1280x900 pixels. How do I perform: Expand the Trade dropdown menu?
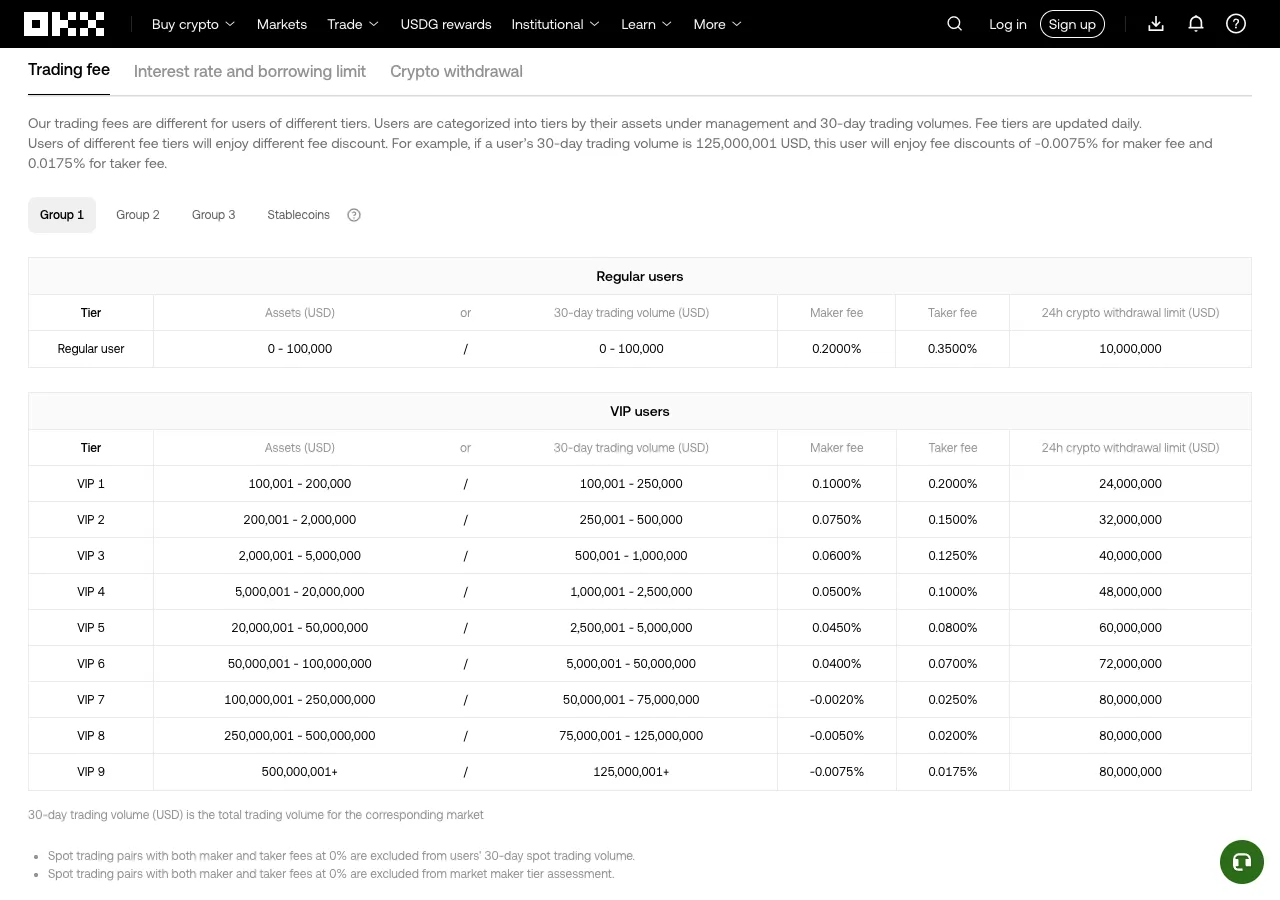click(353, 24)
